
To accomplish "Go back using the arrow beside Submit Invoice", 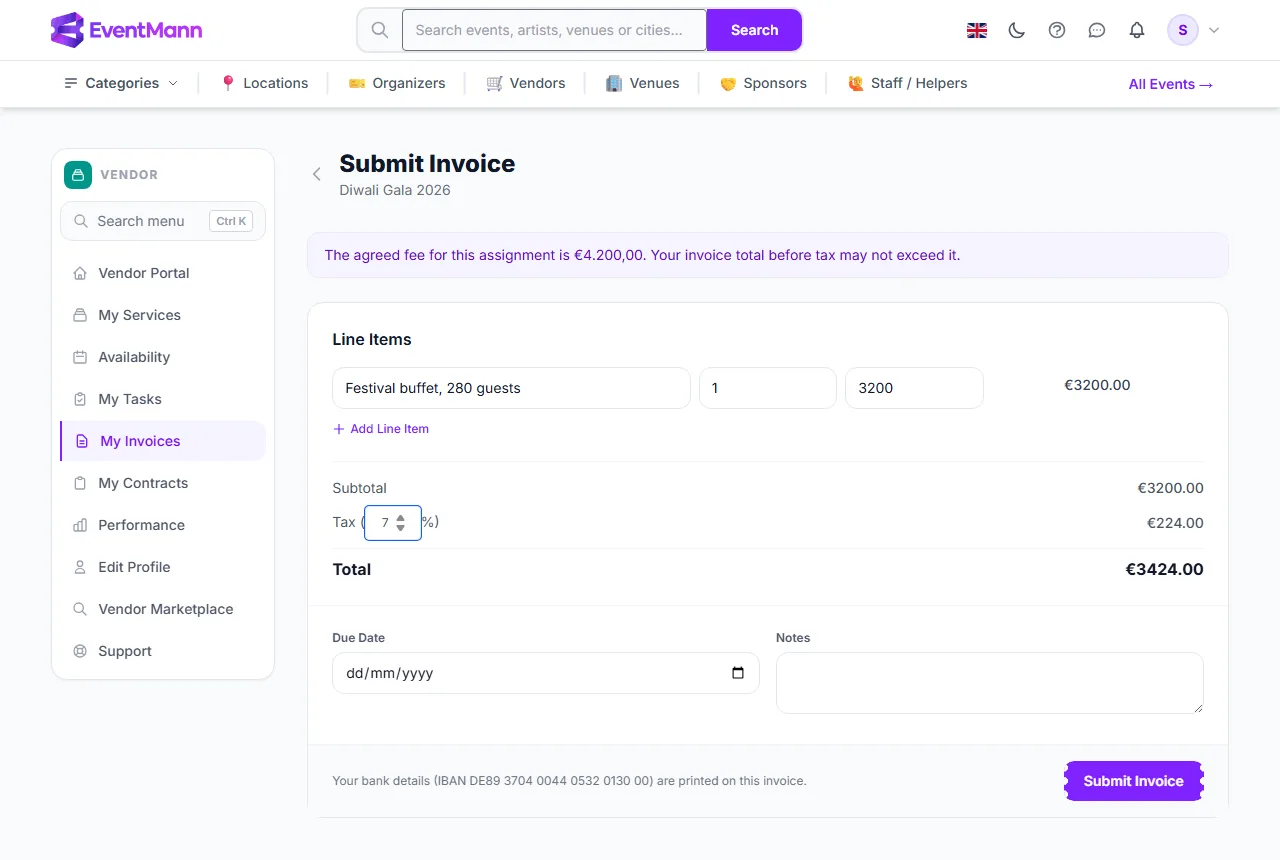I will [317, 174].
